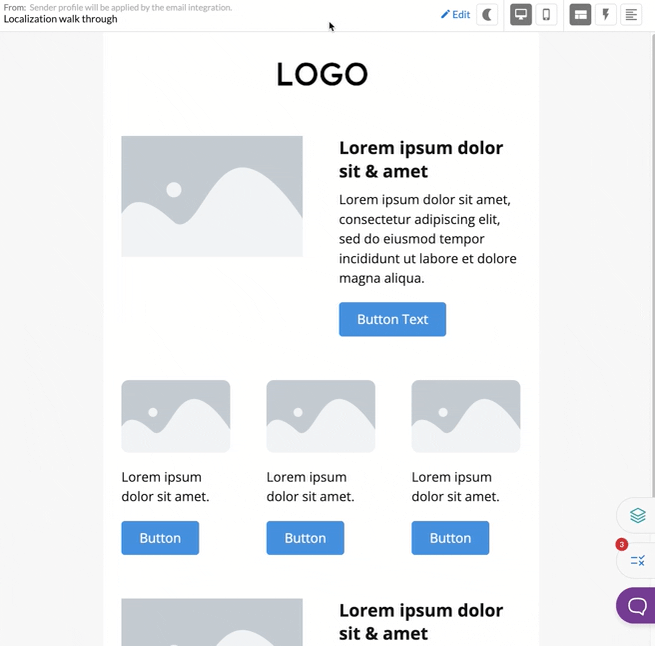Select the right small placeholder image

click(466, 416)
